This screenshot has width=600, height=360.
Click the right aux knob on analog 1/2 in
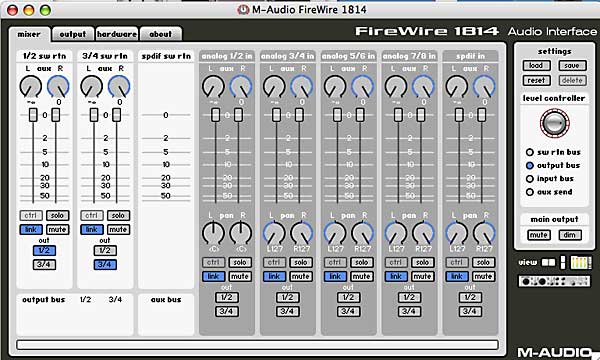[x=241, y=86]
